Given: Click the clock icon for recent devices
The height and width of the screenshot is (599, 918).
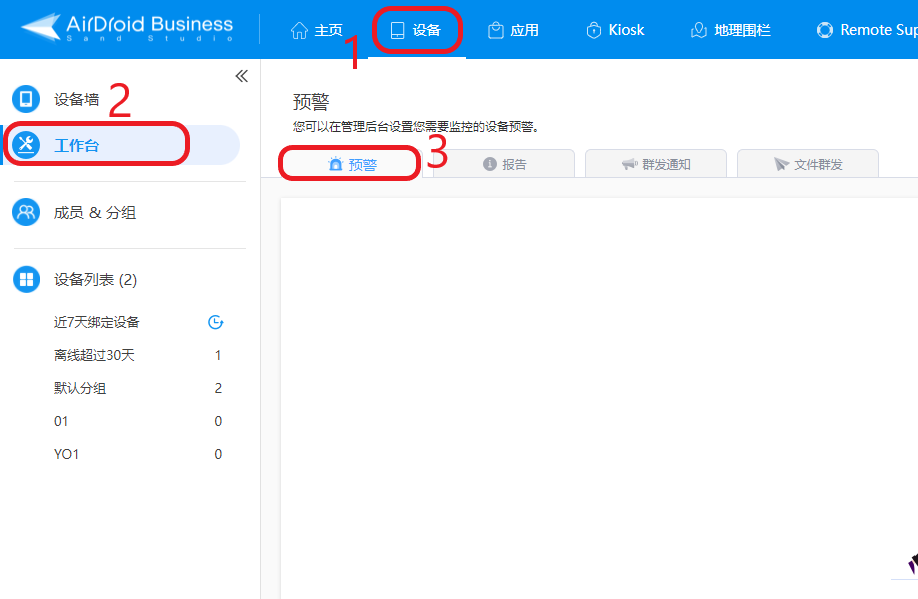Looking at the screenshot, I should [x=215, y=322].
